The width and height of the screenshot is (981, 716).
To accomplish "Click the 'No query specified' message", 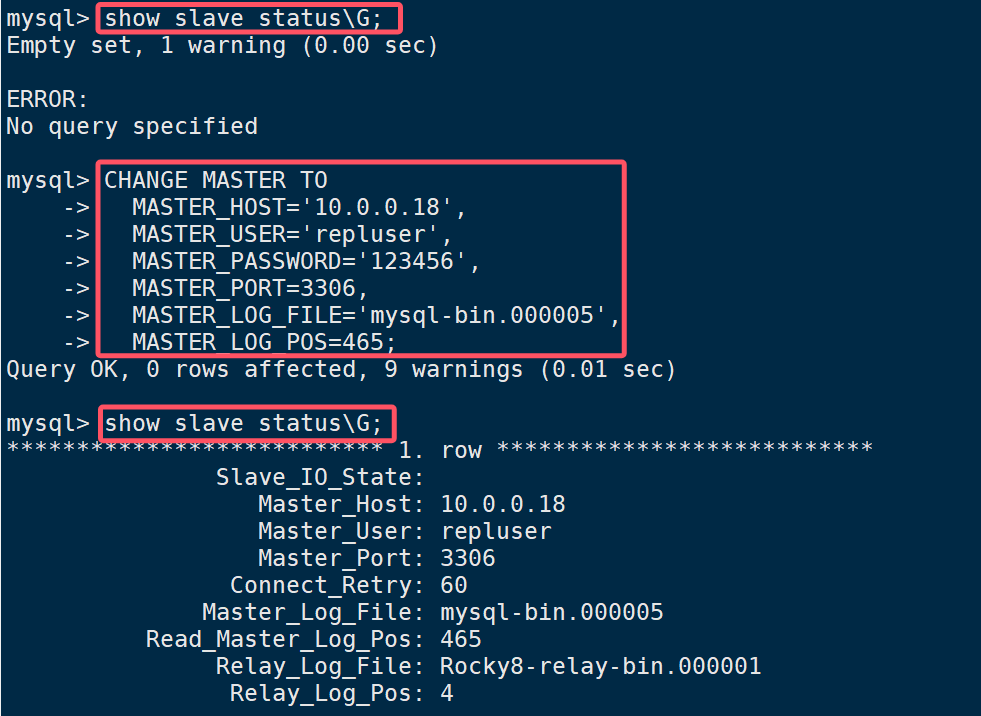I will tap(132, 126).
